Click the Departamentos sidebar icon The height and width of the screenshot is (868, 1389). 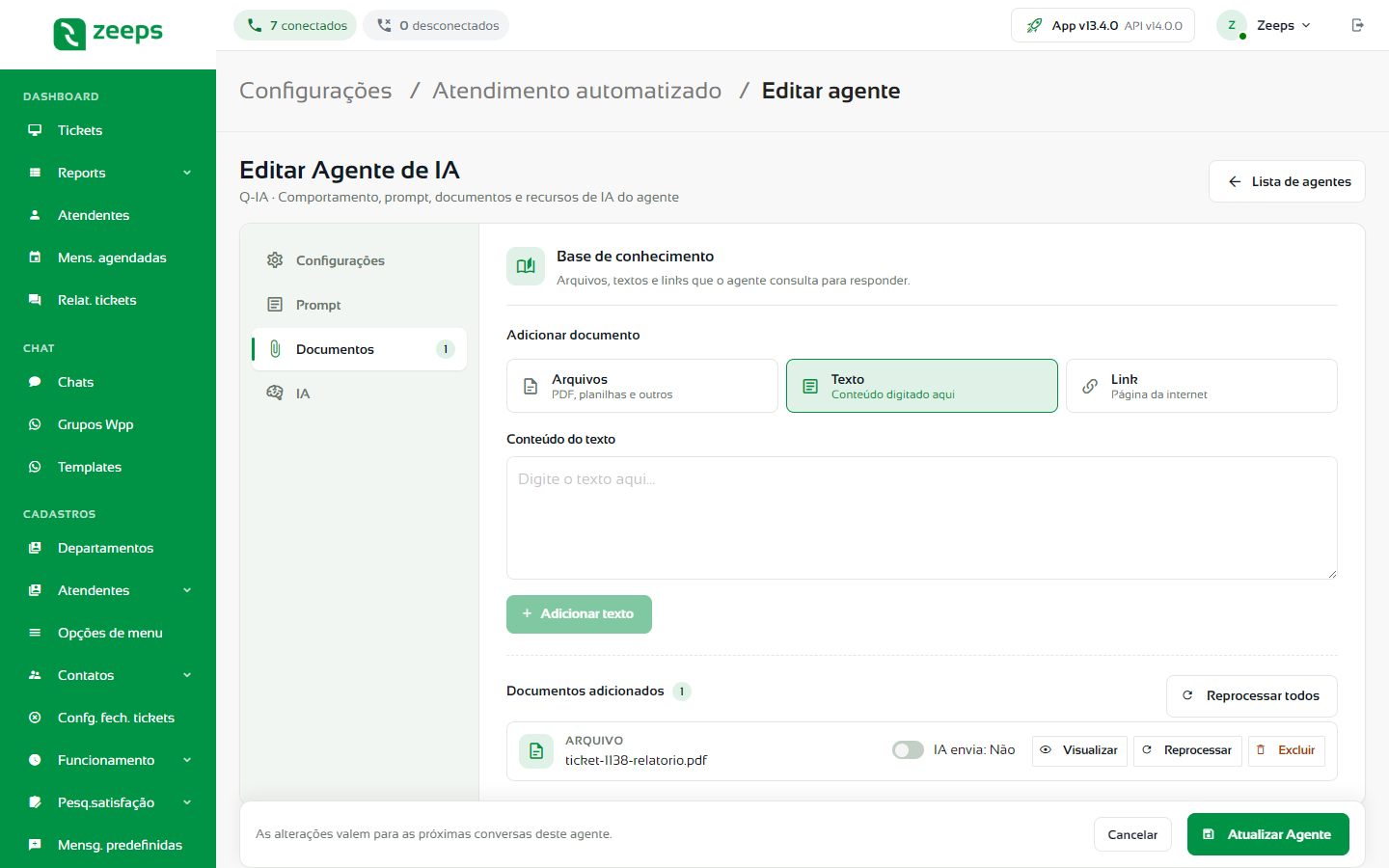[x=35, y=548]
